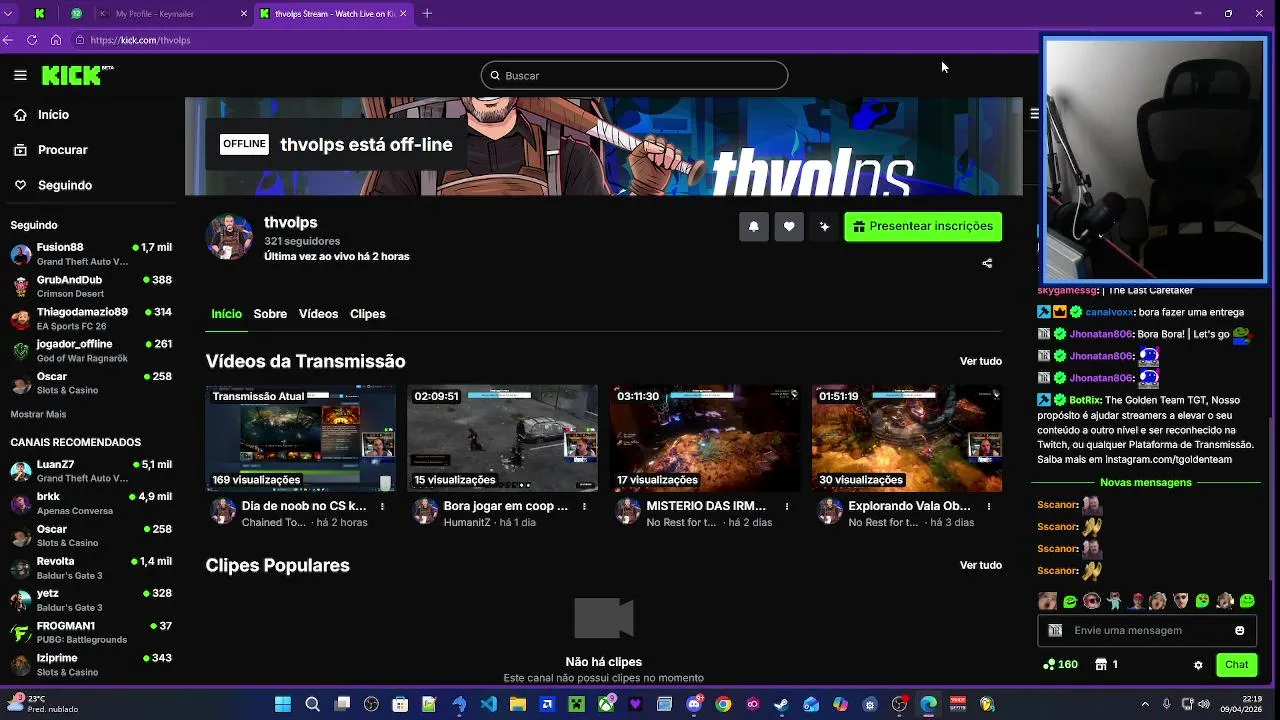Play the 02:09:51 video thumbnail
This screenshot has width=1280, height=720.
pos(502,438)
